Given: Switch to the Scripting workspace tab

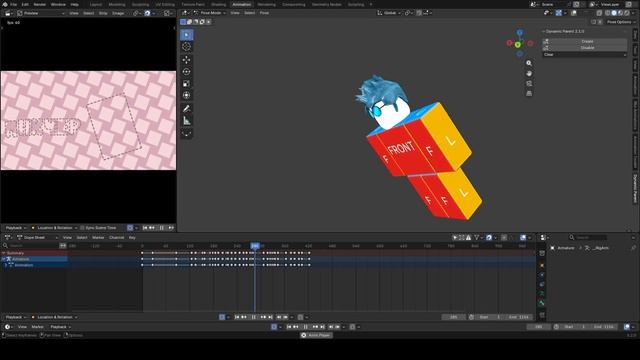Looking at the screenshot, I should [x=356, y=4].
